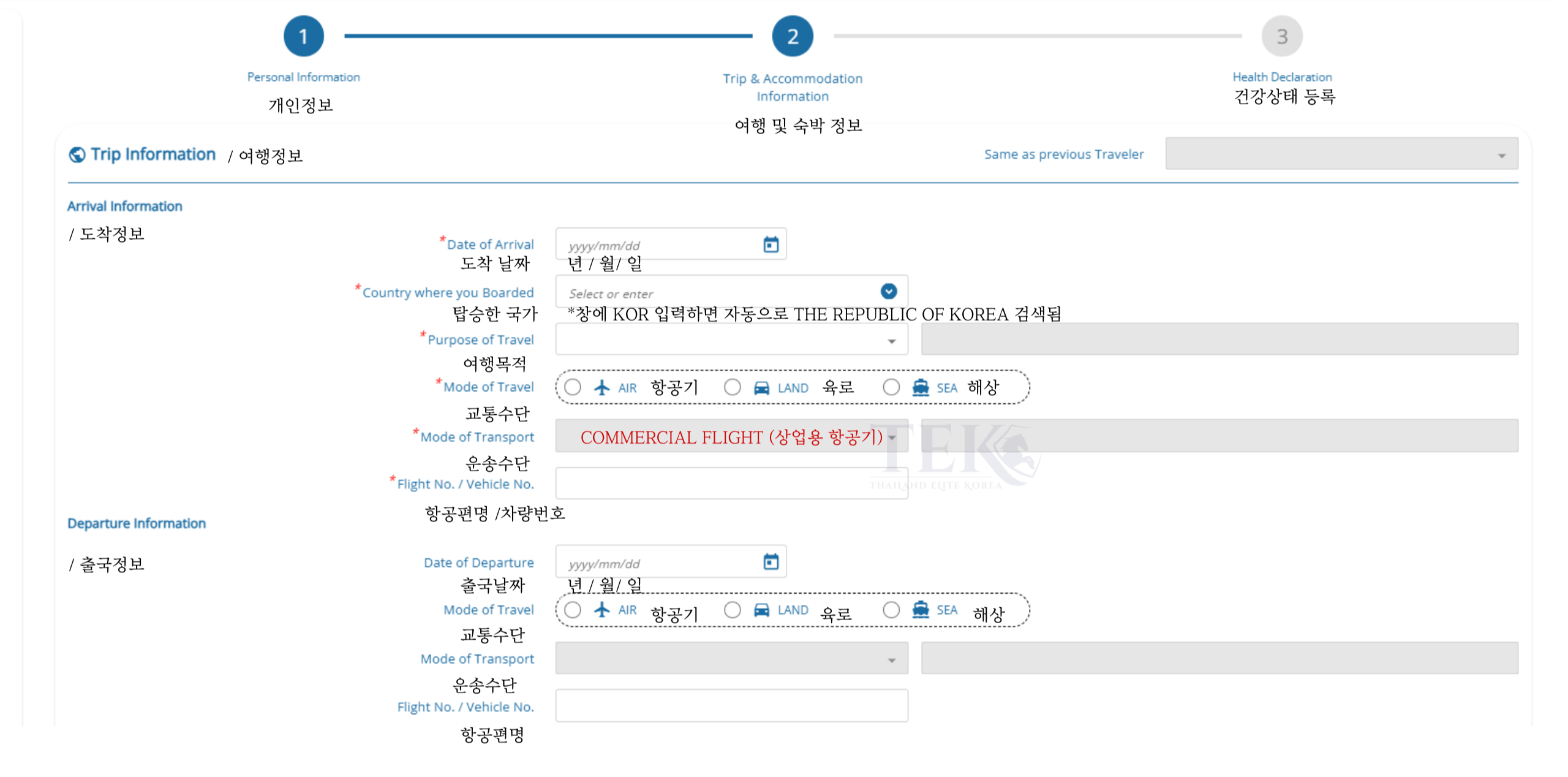
Task: Click the globe icon beside Trip Information
Action: [x=77, y=154]
